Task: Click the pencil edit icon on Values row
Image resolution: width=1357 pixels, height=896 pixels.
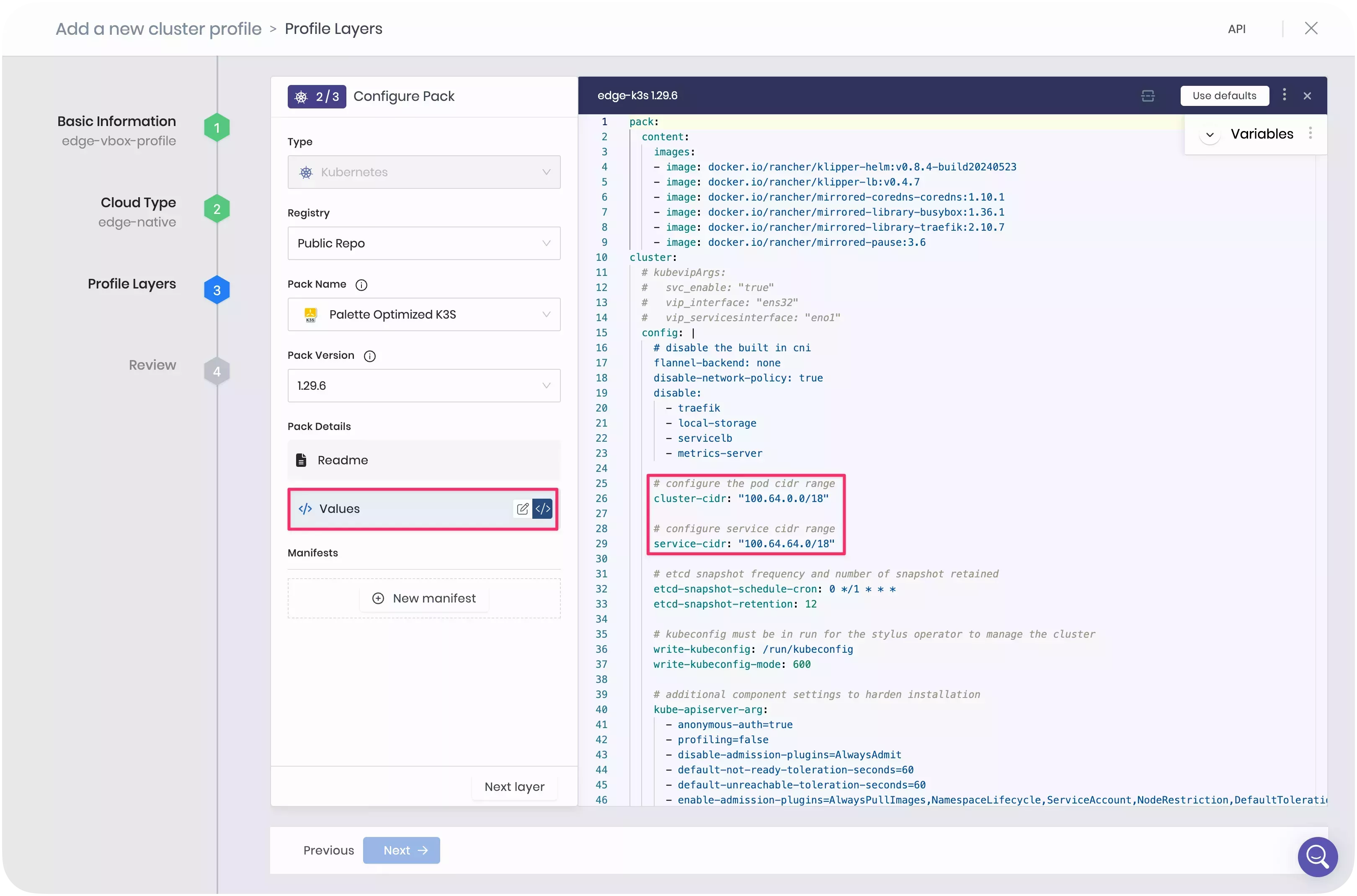Action: [522, 509]
